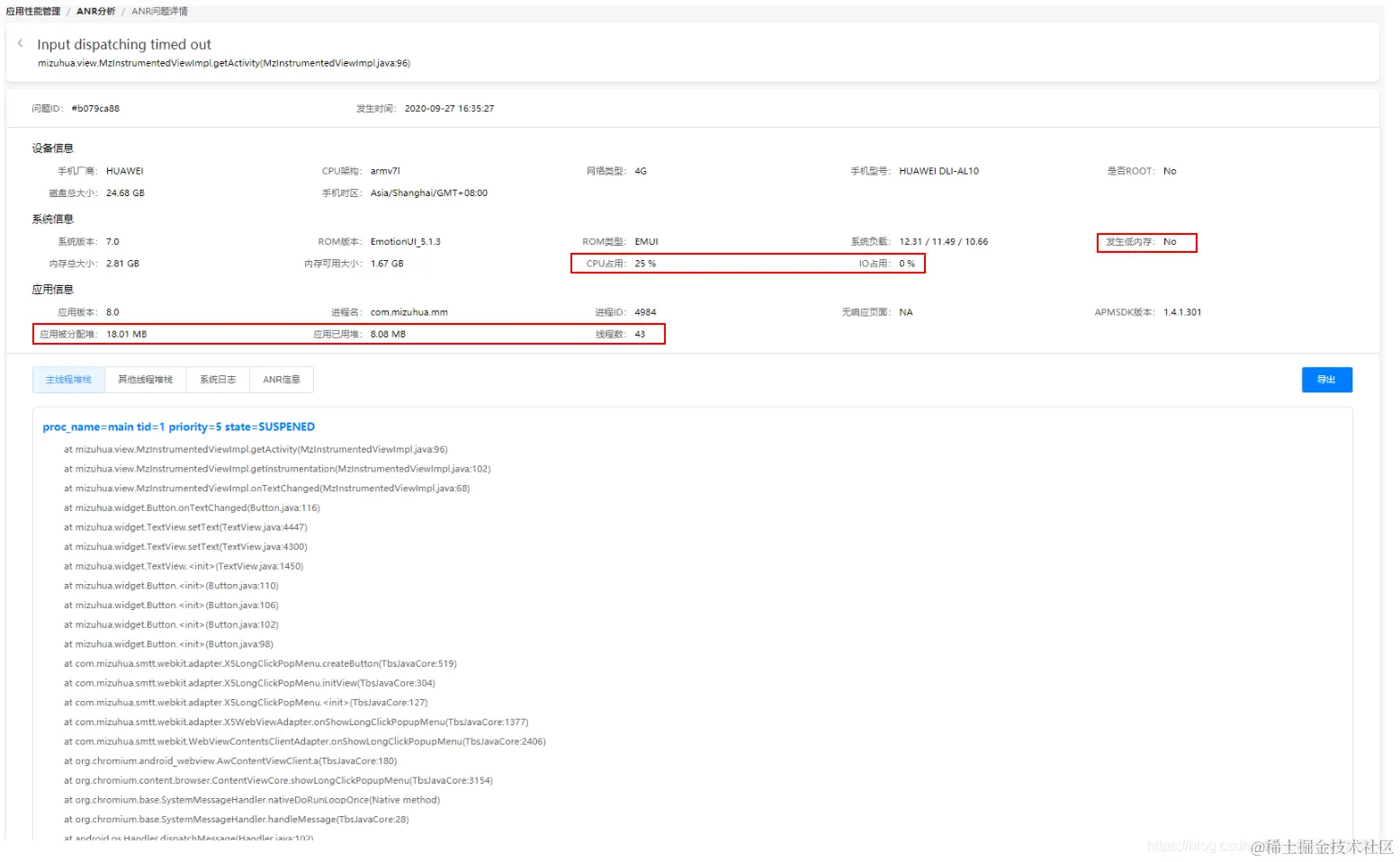Open 应用性能管理 breadcrumb link

(33, 12)
